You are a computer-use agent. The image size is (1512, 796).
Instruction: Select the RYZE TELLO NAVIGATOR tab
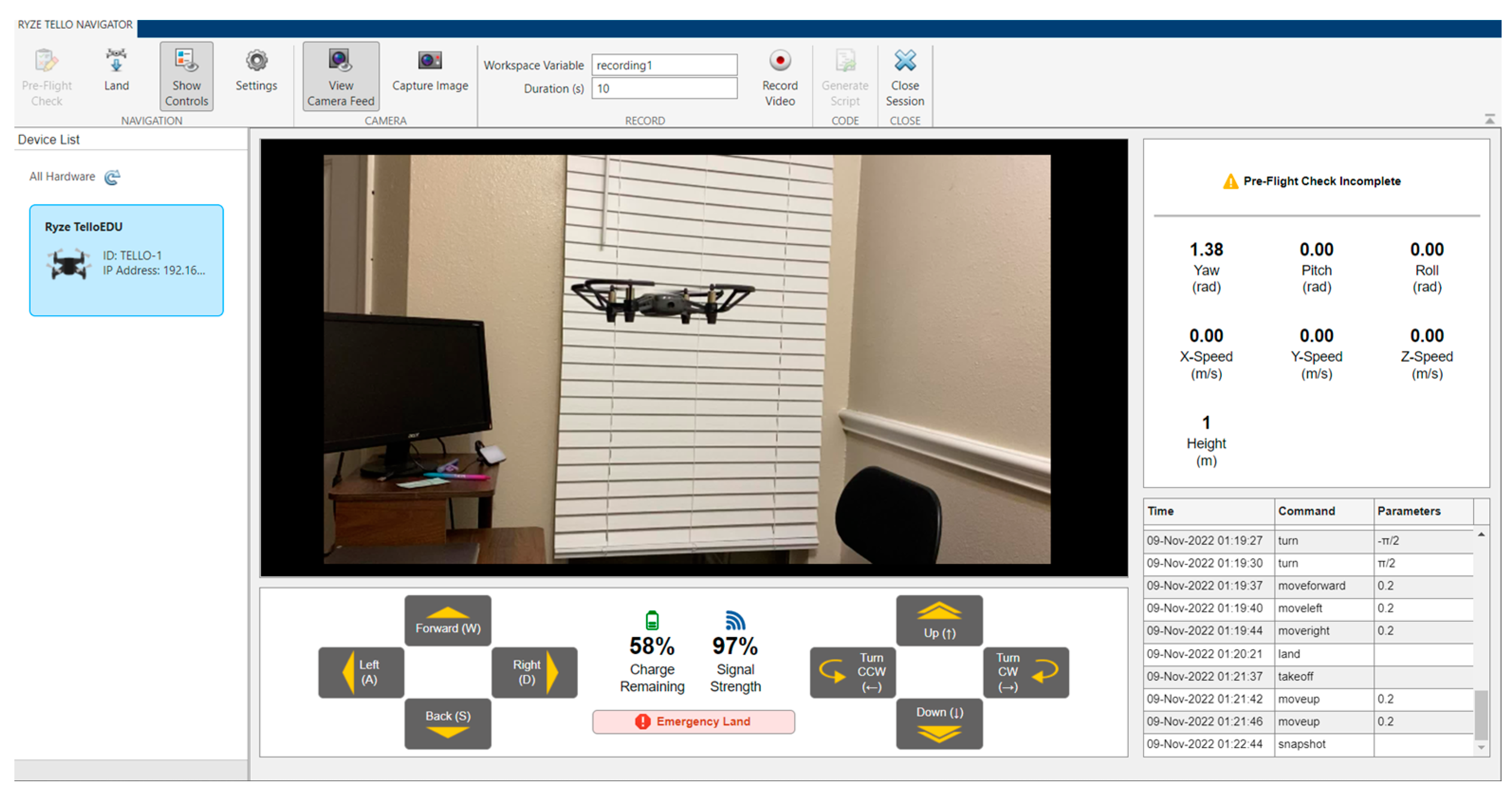coord(75,25)
